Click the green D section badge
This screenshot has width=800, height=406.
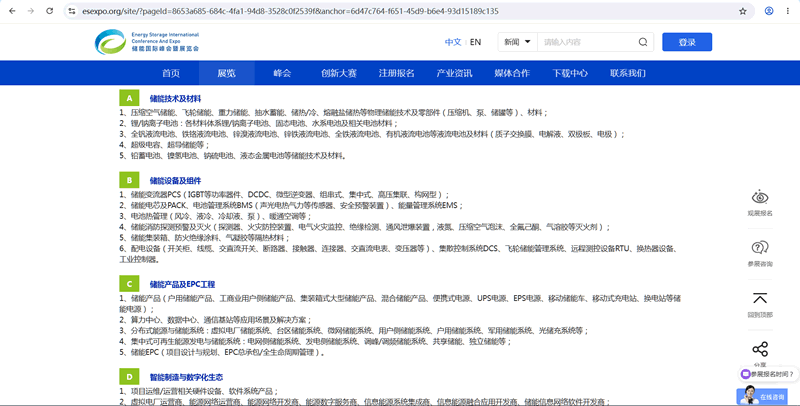click(x=129, y=377)
